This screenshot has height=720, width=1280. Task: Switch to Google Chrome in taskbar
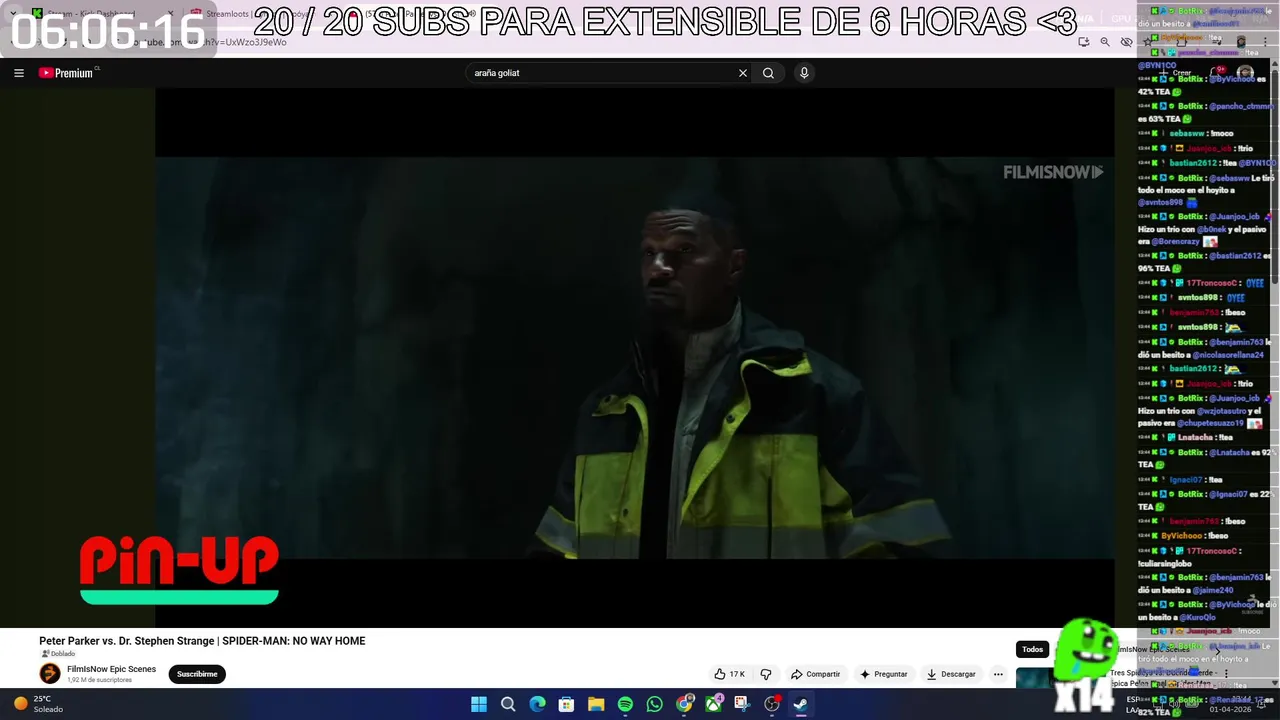(684, 704)
